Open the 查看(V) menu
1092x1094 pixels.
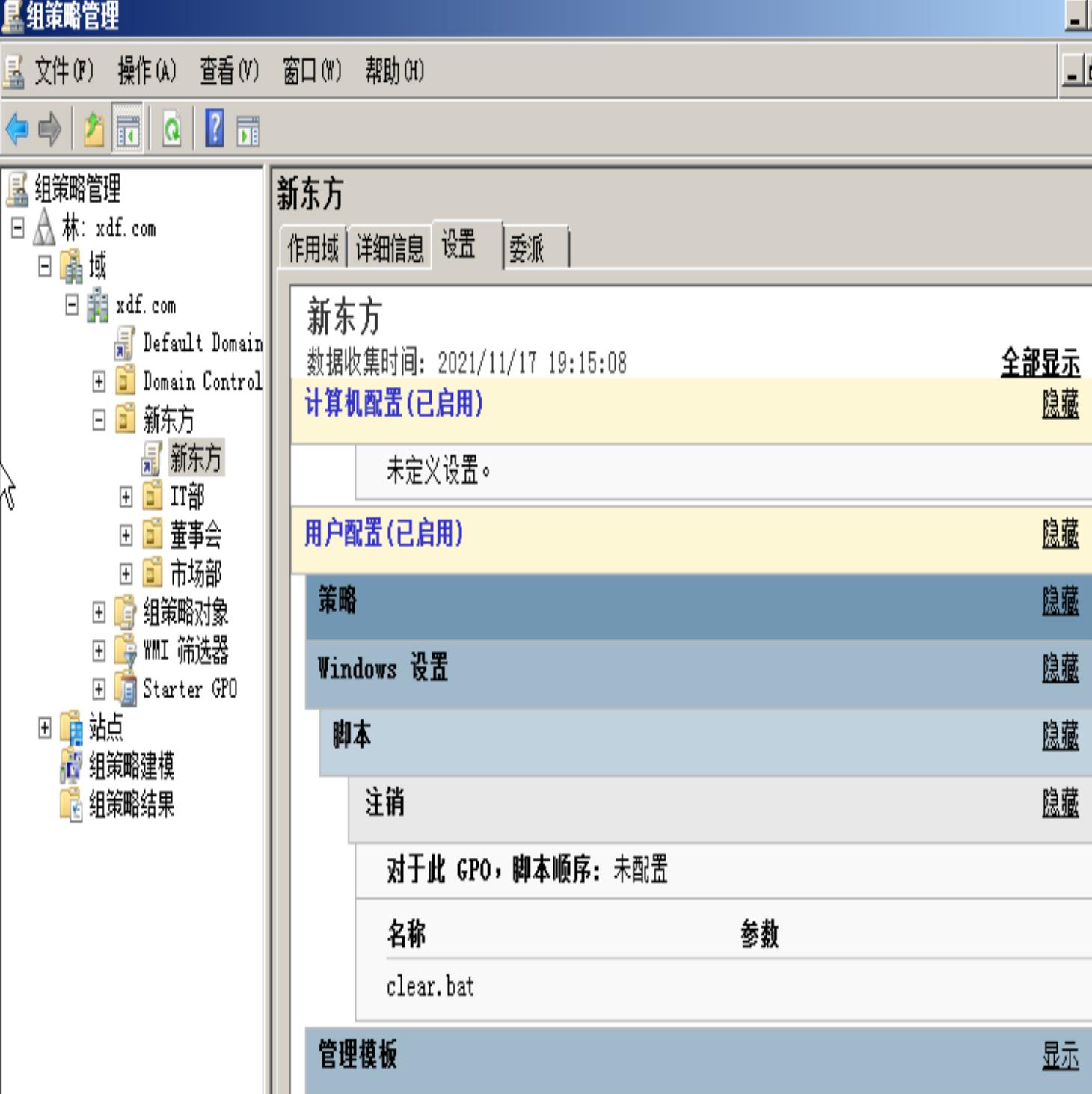[229, 72]
